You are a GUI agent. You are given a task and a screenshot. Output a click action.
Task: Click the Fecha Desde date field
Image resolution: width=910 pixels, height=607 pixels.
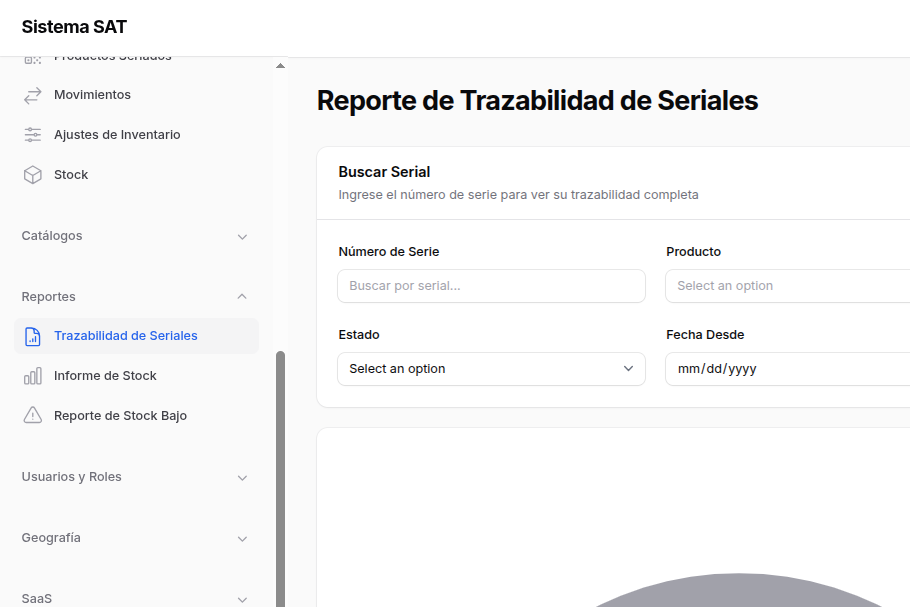pos(787,369)
